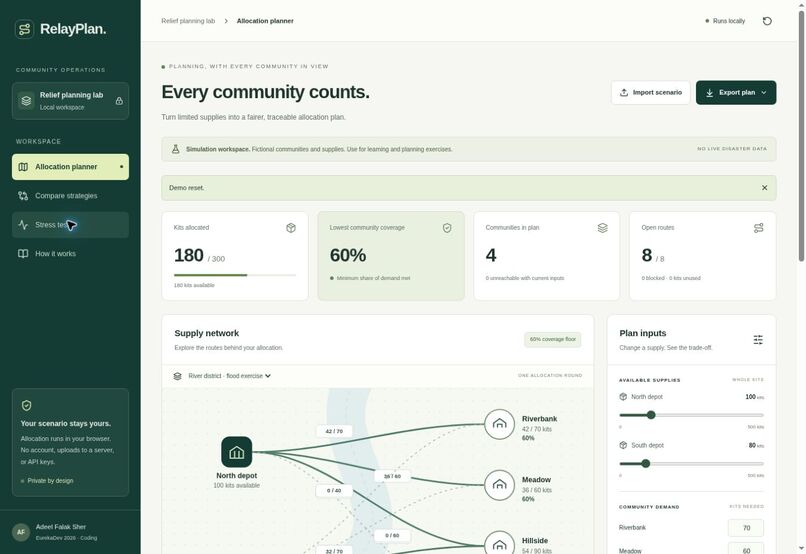Screen dimensions: 806x554
Task: Click the South depot cube icon in Plan inputs
Action: point(623,446)
